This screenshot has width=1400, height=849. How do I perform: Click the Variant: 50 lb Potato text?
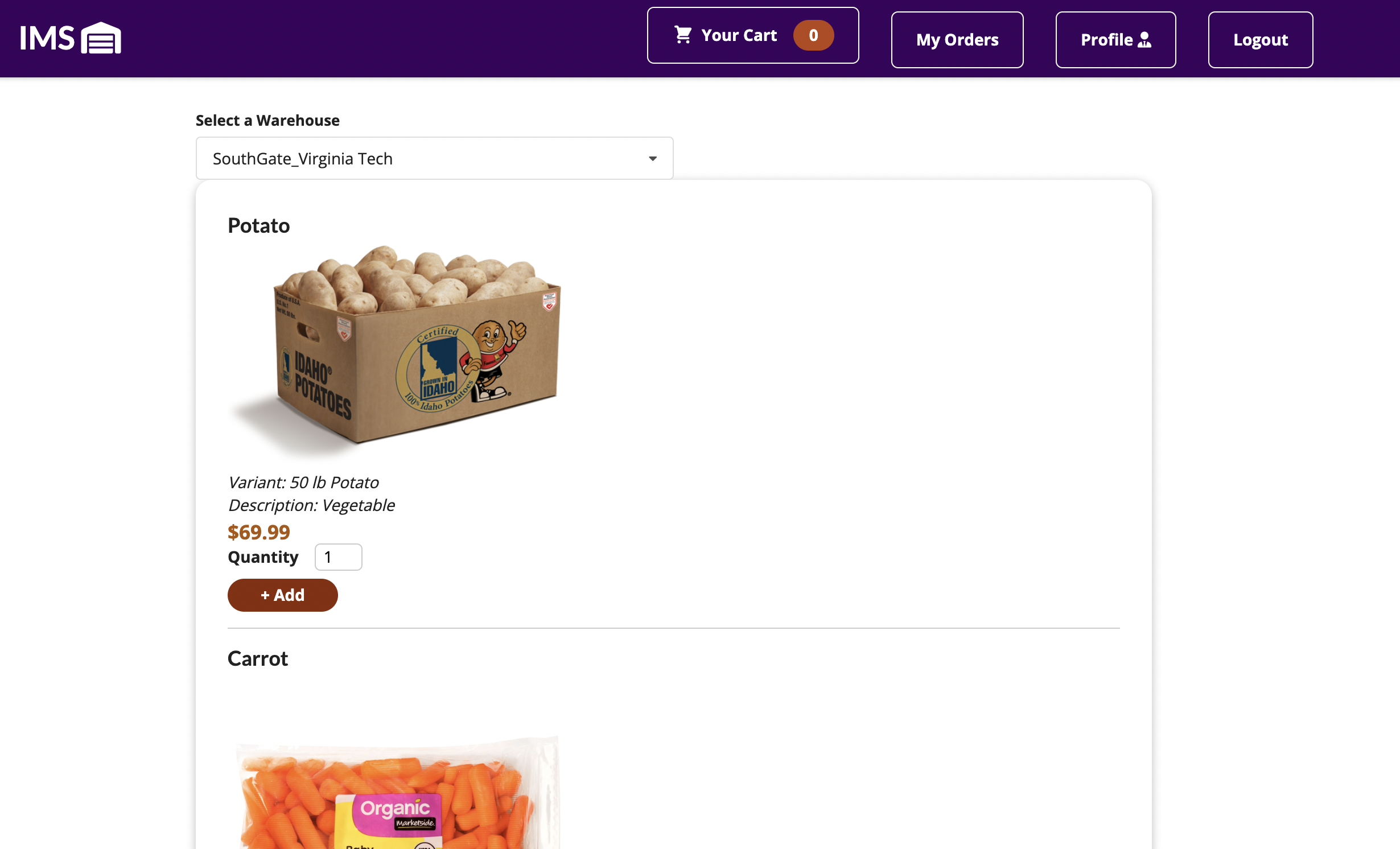tap(303, 483)
